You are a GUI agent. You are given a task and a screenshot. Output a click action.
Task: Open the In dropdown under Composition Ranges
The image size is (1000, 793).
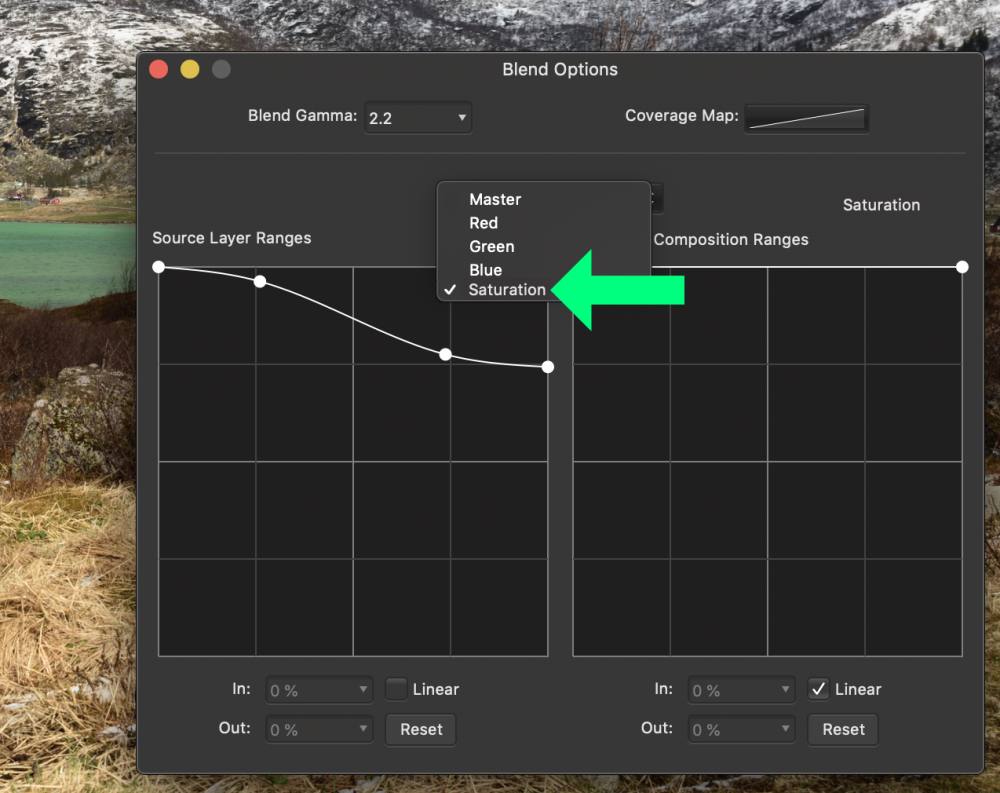pos(740,690)
